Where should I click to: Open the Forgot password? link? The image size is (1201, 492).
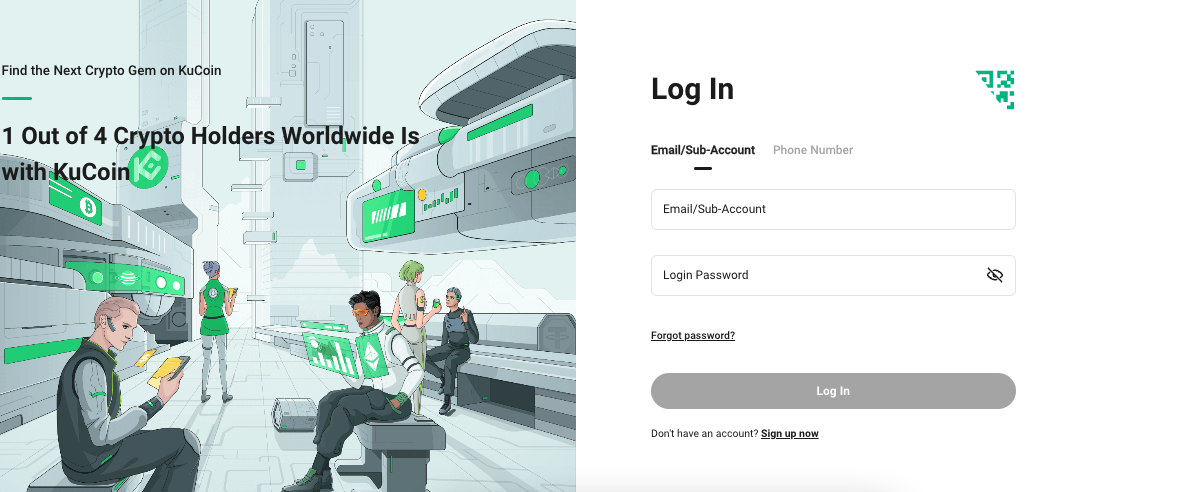(693, 336)
